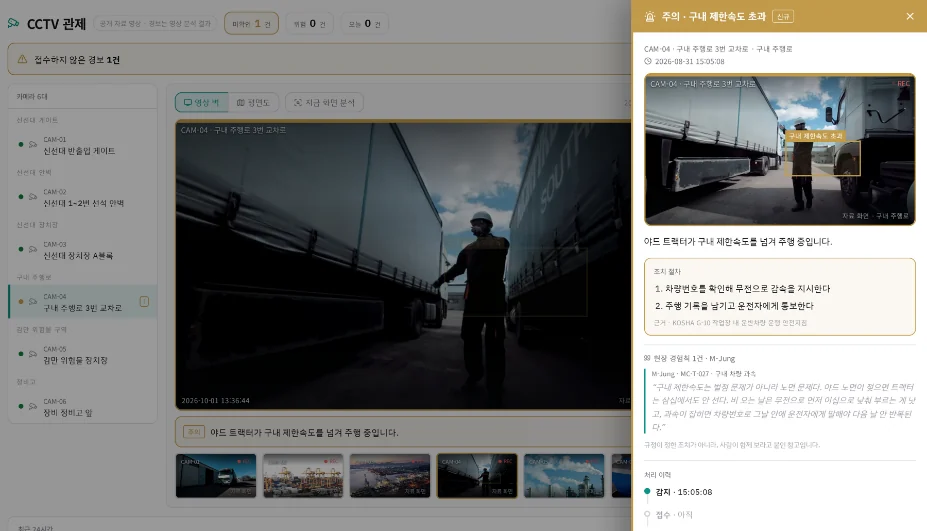
Task: Open the fifth thumbnail showing factory smoke
Action: 564,476
